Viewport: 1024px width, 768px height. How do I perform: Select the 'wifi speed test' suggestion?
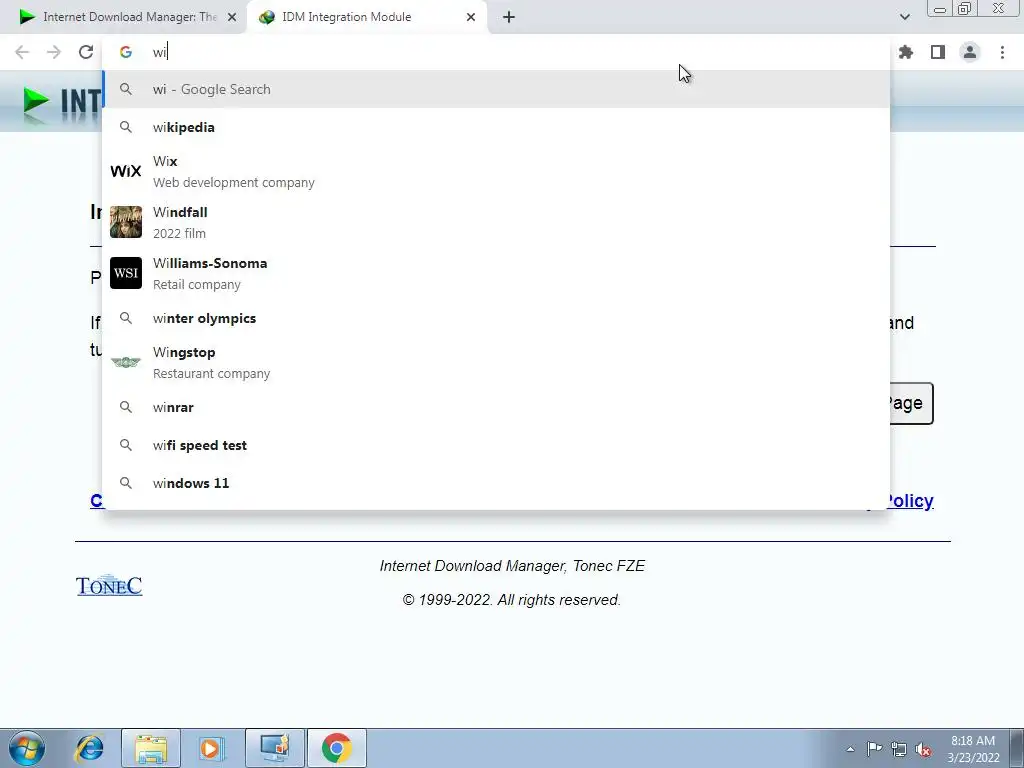[x=496, y=445]
